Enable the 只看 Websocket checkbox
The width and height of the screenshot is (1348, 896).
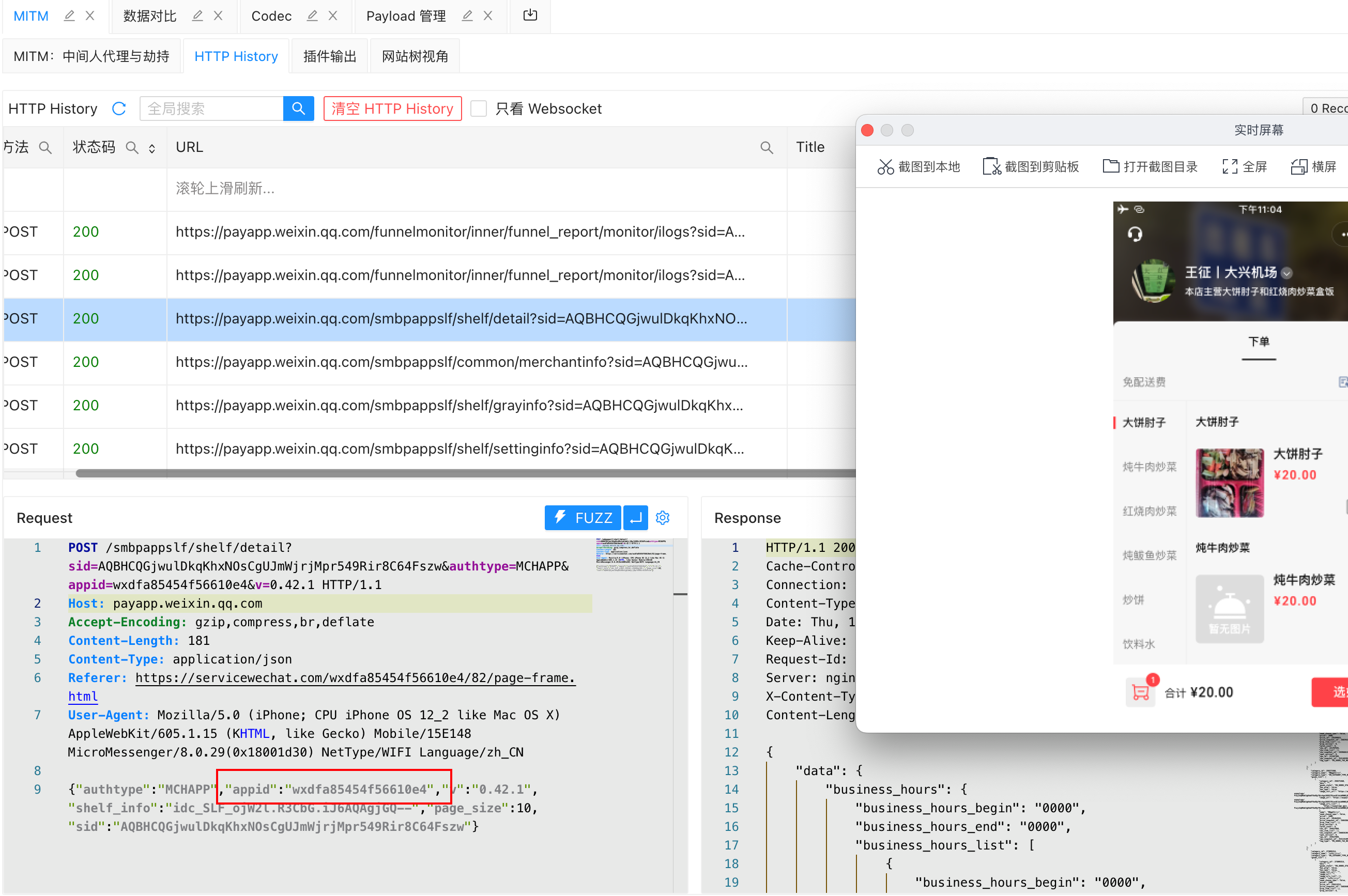click(478, 109)
